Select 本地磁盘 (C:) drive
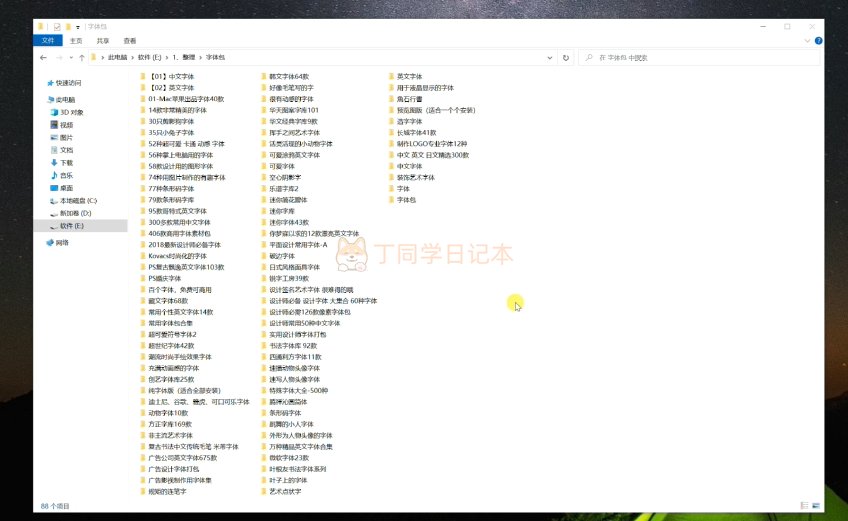The height and width of the screenshot is (521, 848). [x=73, y=201]
